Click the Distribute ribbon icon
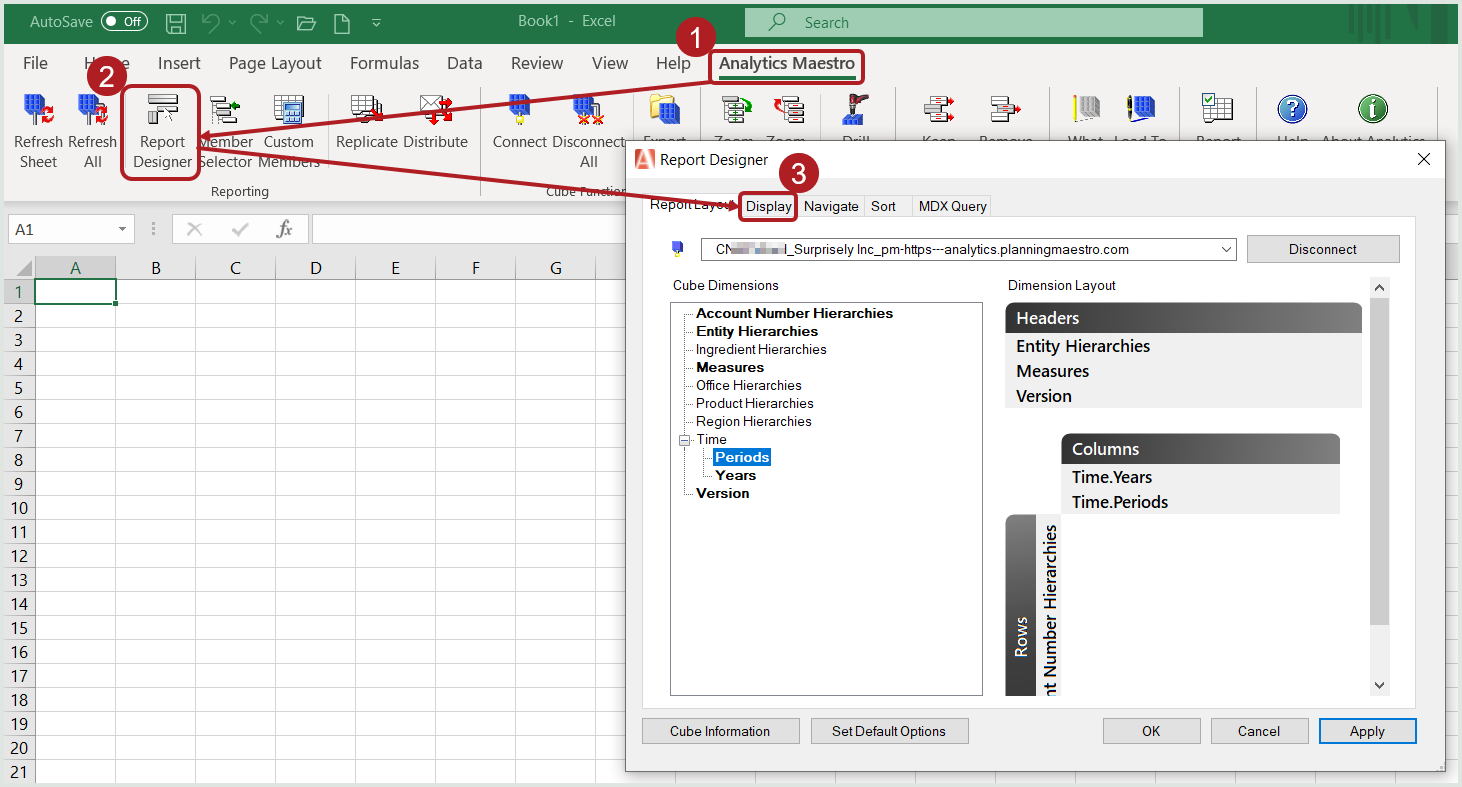Image resolution: width=1462 pixels, height=787 pixels. point(436,110)
